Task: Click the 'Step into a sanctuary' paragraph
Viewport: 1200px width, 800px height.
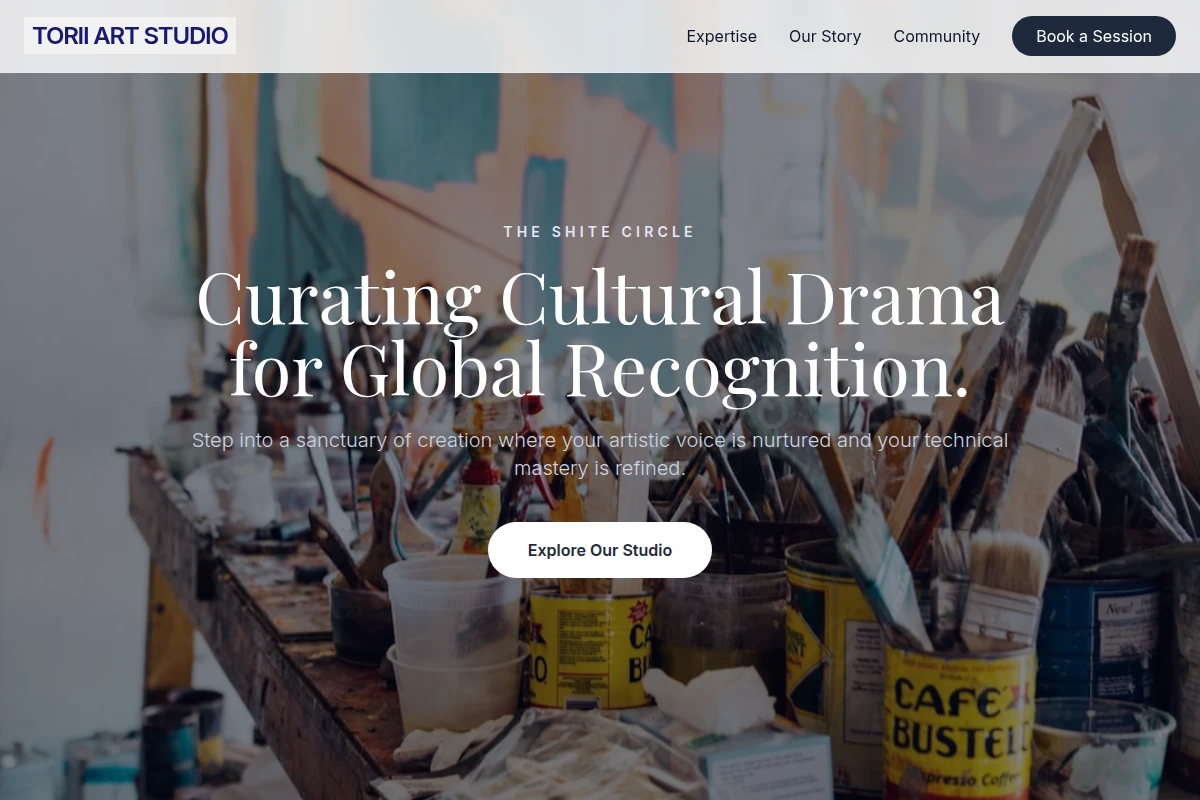Action: coord(600,454)
